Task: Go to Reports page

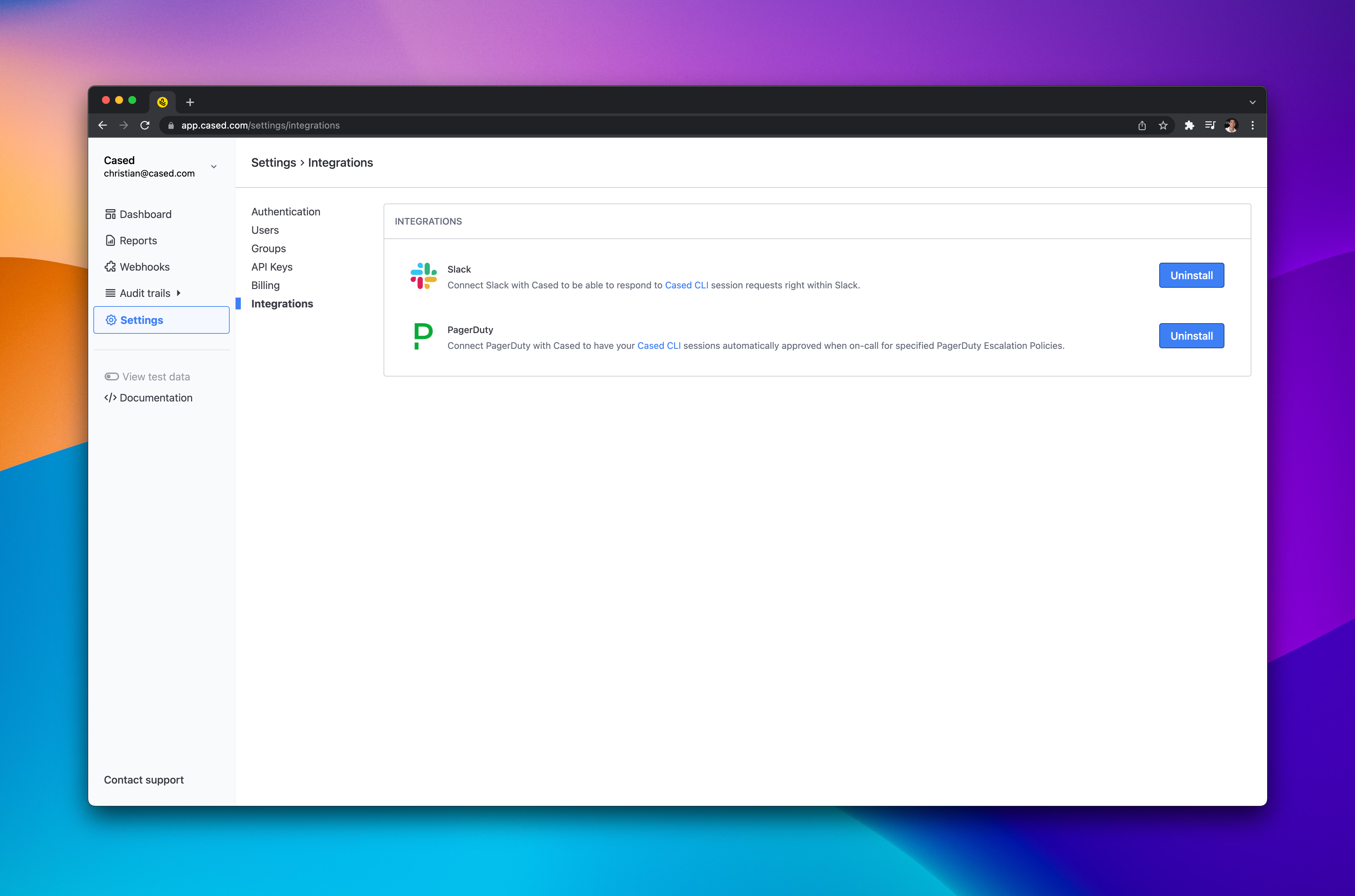Action: pos(138,241)
